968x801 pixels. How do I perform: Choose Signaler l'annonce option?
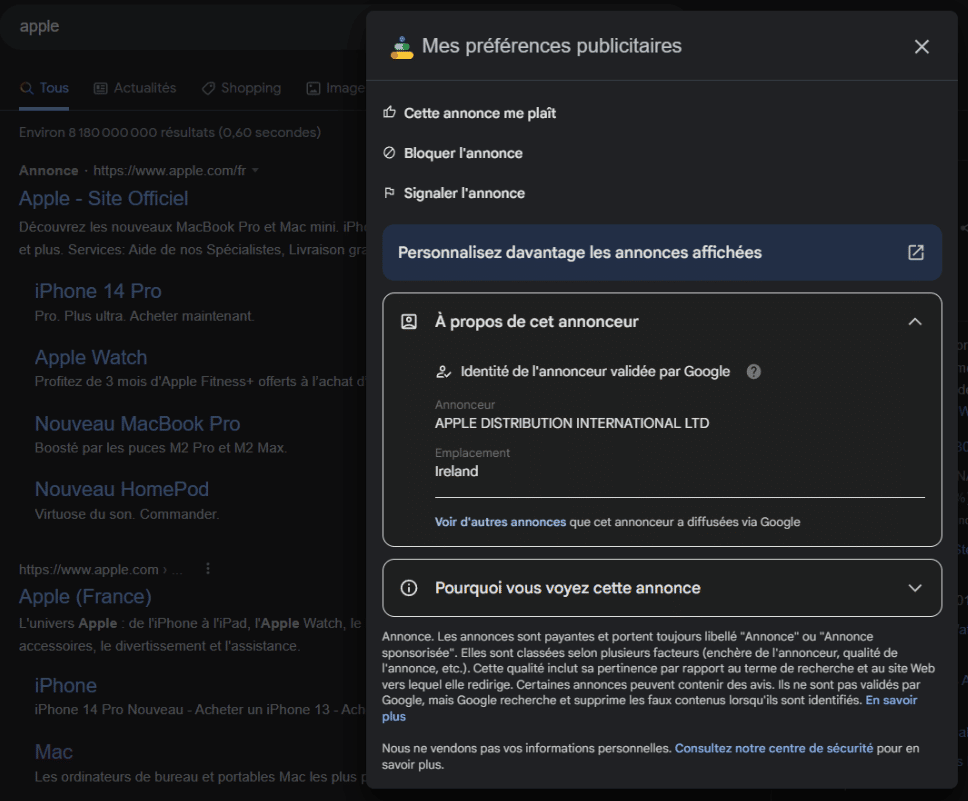coord(464,193)
